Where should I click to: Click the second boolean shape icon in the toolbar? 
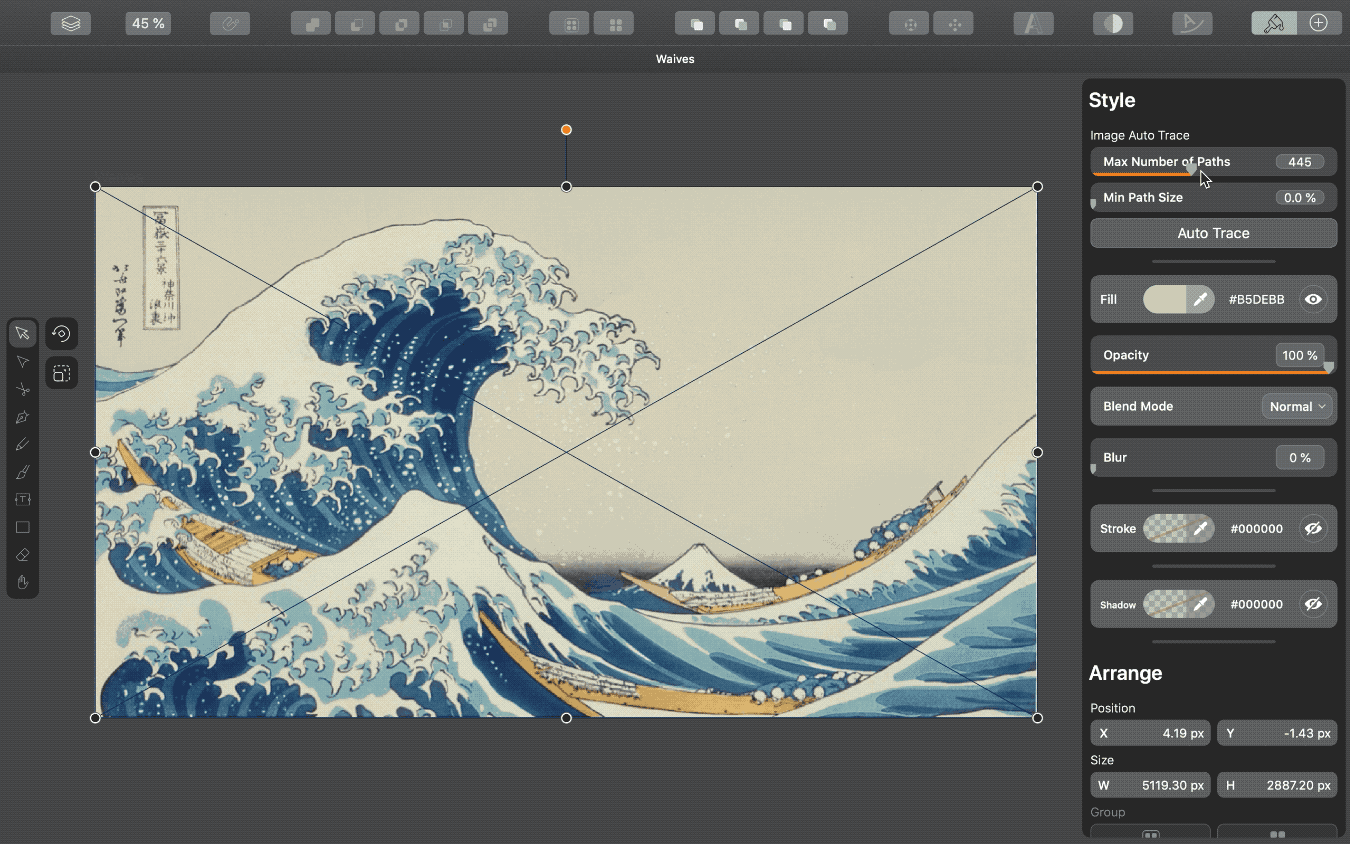[355, 23]
